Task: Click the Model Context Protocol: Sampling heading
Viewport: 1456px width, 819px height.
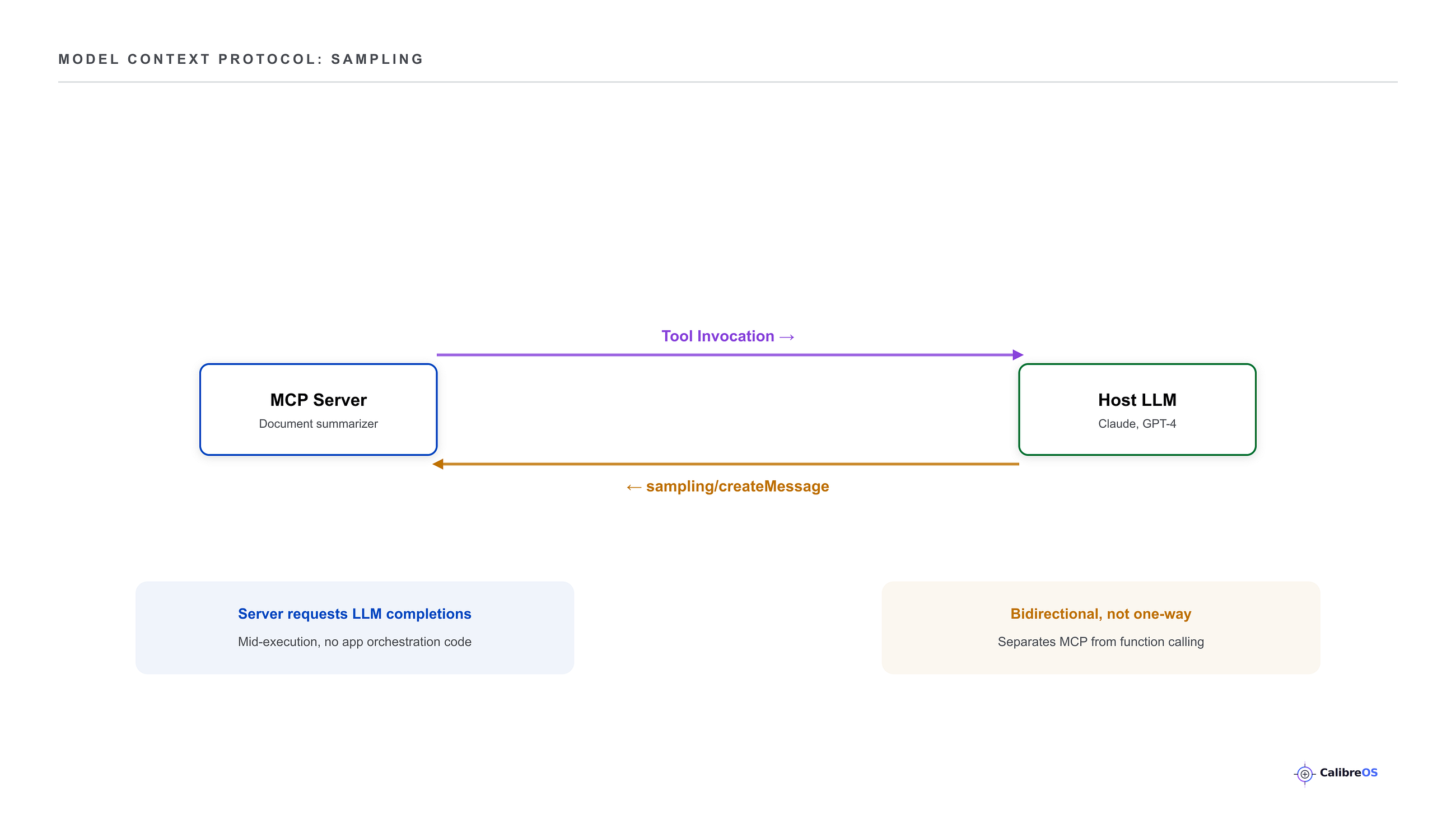Action: 241,59
